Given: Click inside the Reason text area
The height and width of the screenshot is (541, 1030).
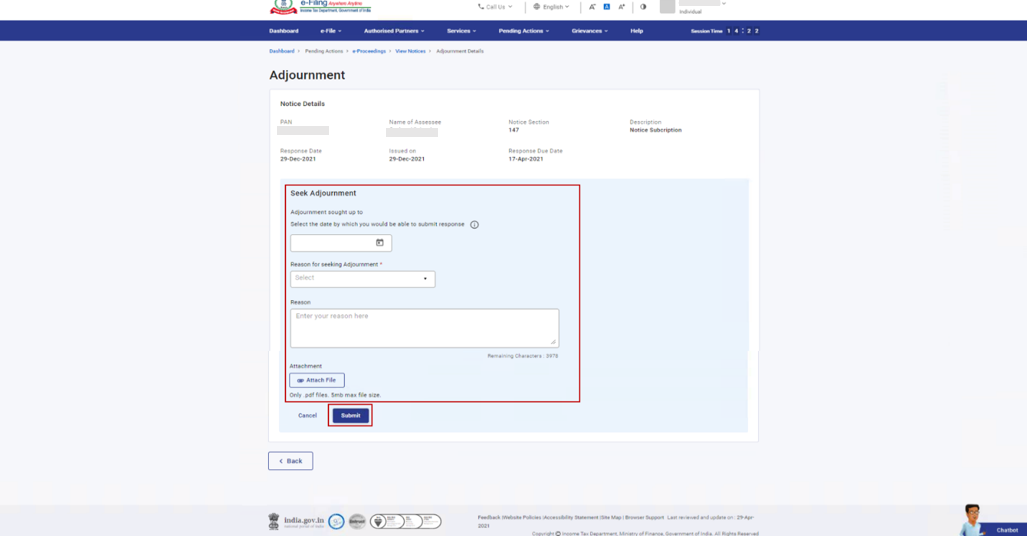Looking at the screenshot, I should coord(425,329).
